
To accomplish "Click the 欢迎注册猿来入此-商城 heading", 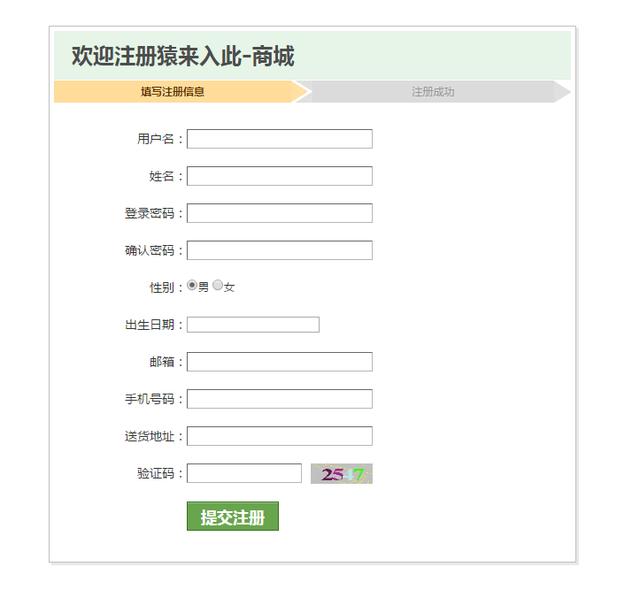I will click(183, 56).
